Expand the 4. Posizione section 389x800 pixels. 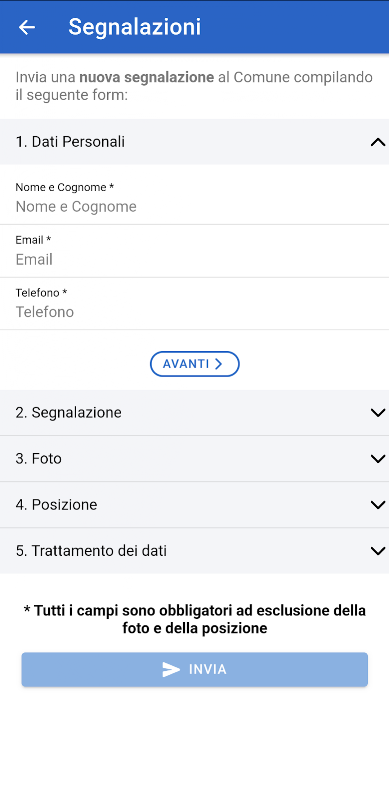coord(194,505)
